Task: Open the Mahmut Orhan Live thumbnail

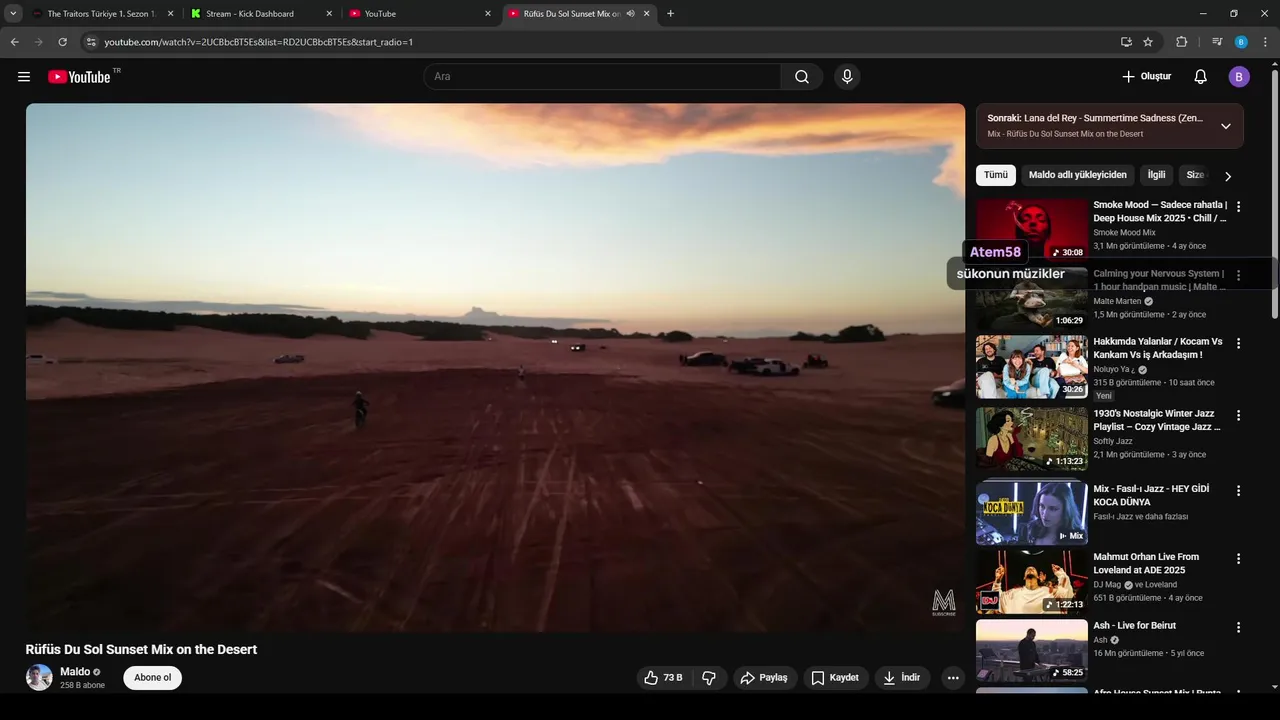Action: click(1031, 582)
